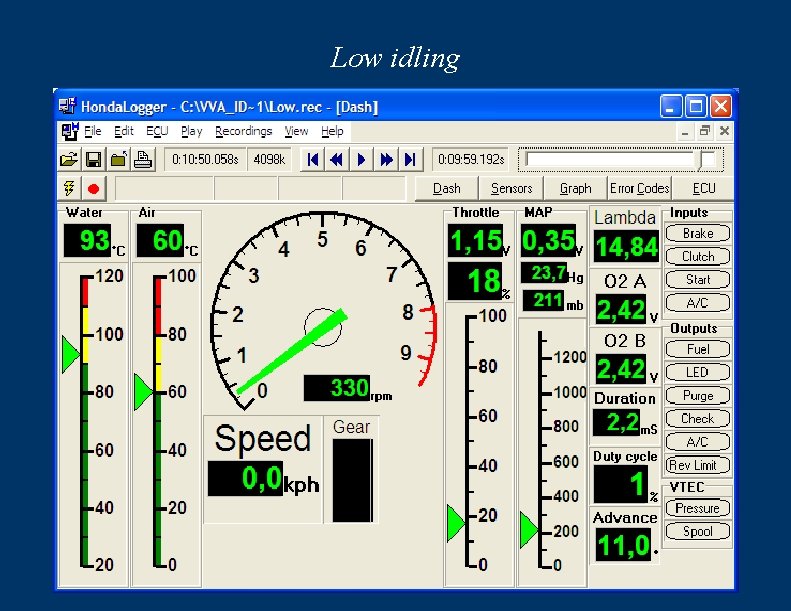Toggle the Purge output indicator
791x611 pixels.
[698, 396]
